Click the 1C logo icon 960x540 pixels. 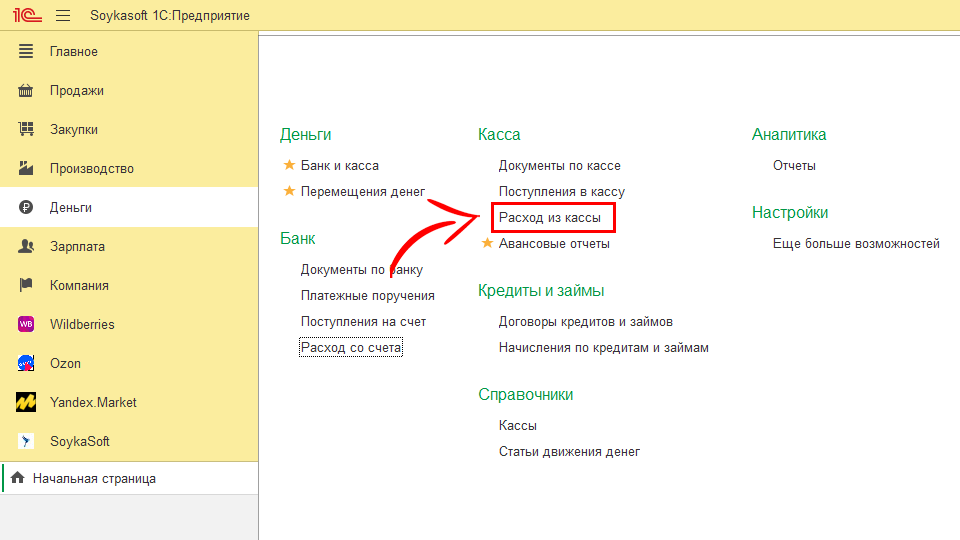click(x=25, y=15)
